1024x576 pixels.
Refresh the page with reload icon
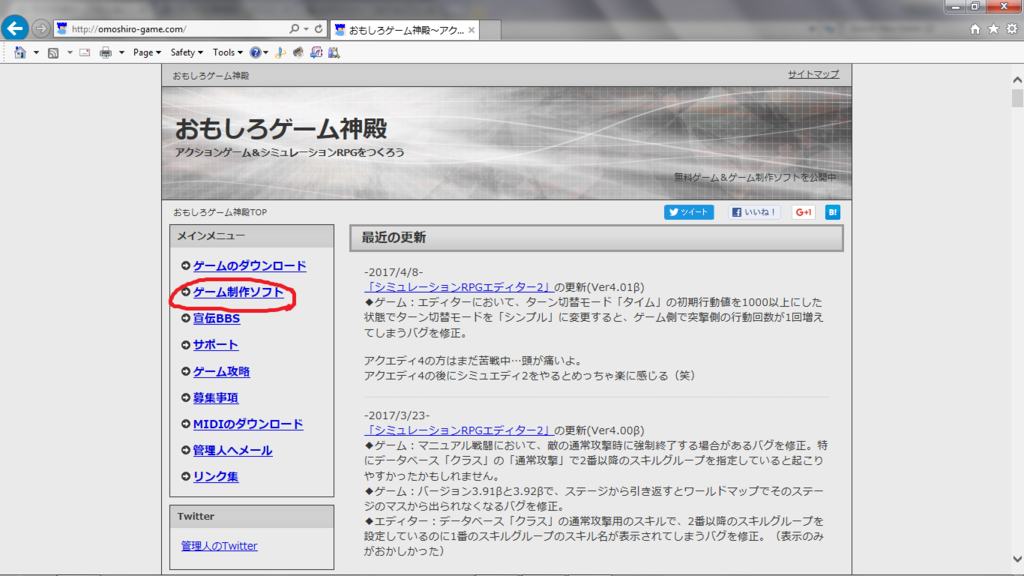[x=319, y=29]
